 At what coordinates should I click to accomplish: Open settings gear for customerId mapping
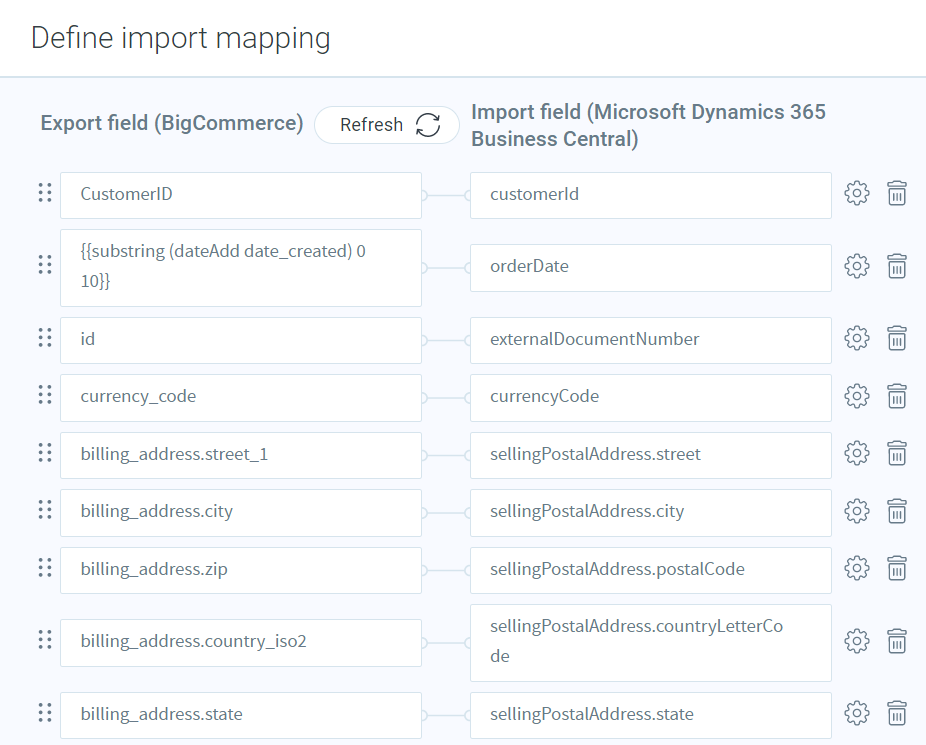(x=857, y=193)
